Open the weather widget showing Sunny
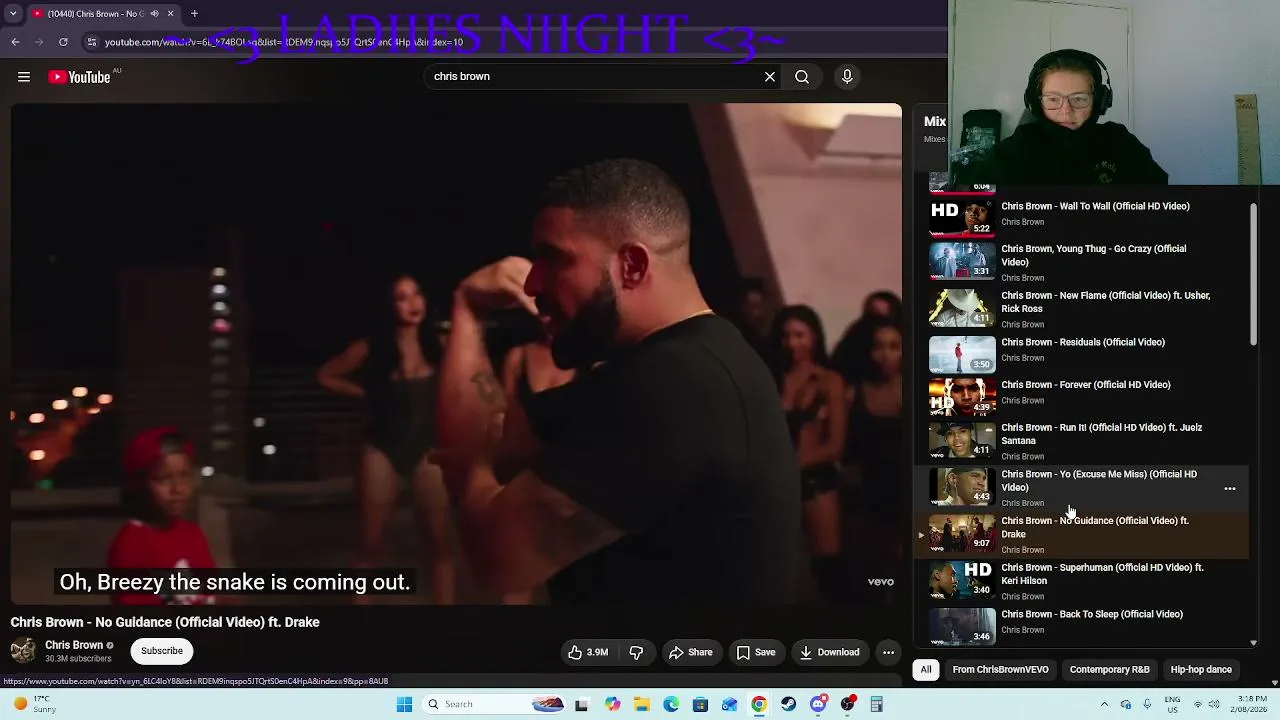The image size is (1280, 720). [x=32, y=705]
